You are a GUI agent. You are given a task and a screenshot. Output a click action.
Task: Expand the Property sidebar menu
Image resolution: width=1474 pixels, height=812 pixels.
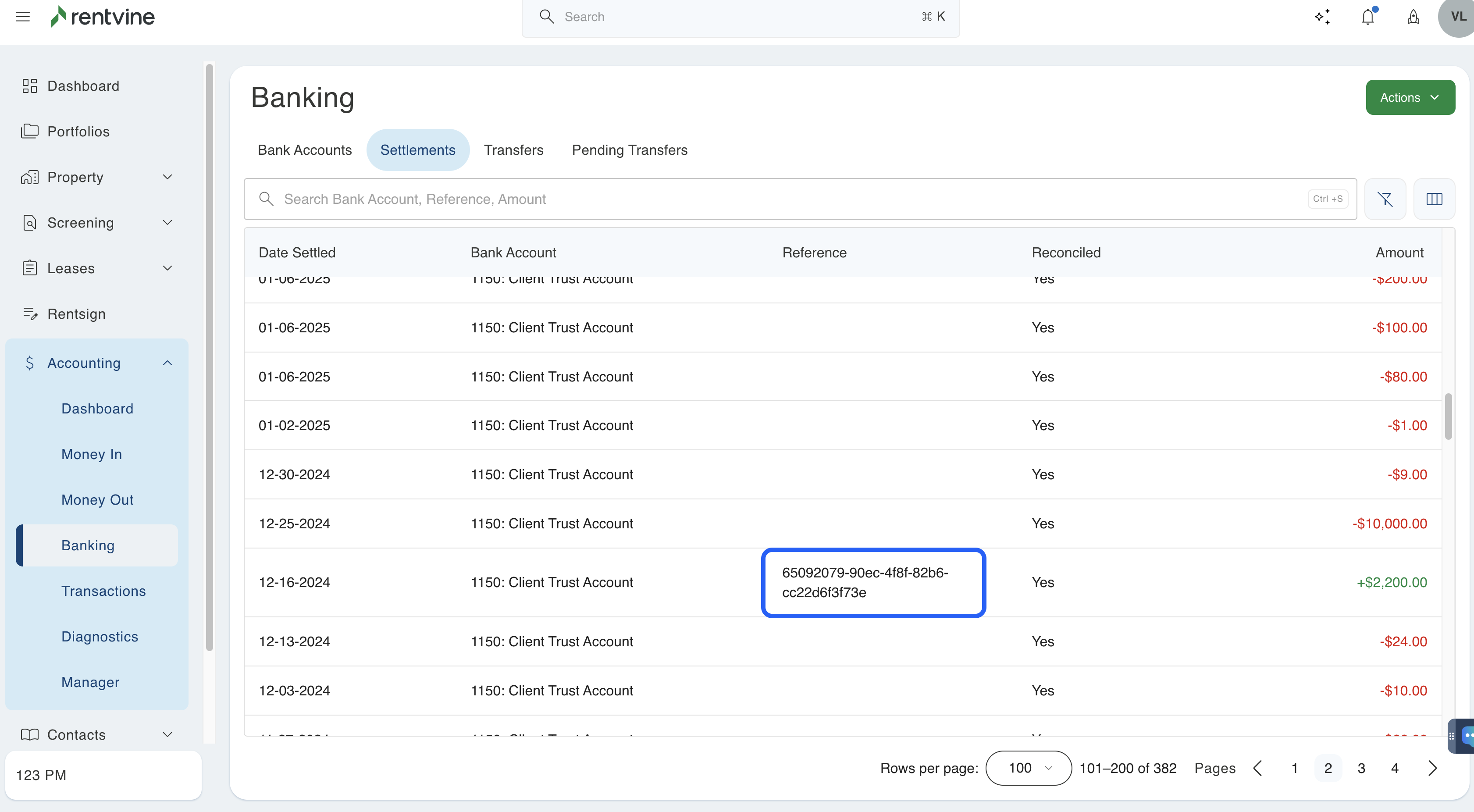[x=167, y=177]
